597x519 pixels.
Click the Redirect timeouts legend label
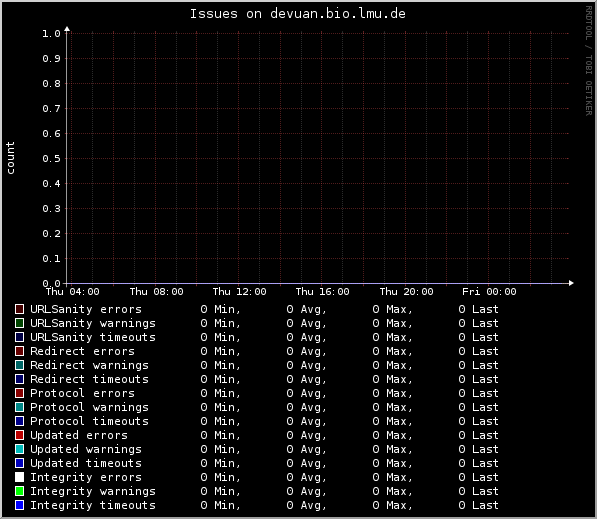[x=89, y=379]
